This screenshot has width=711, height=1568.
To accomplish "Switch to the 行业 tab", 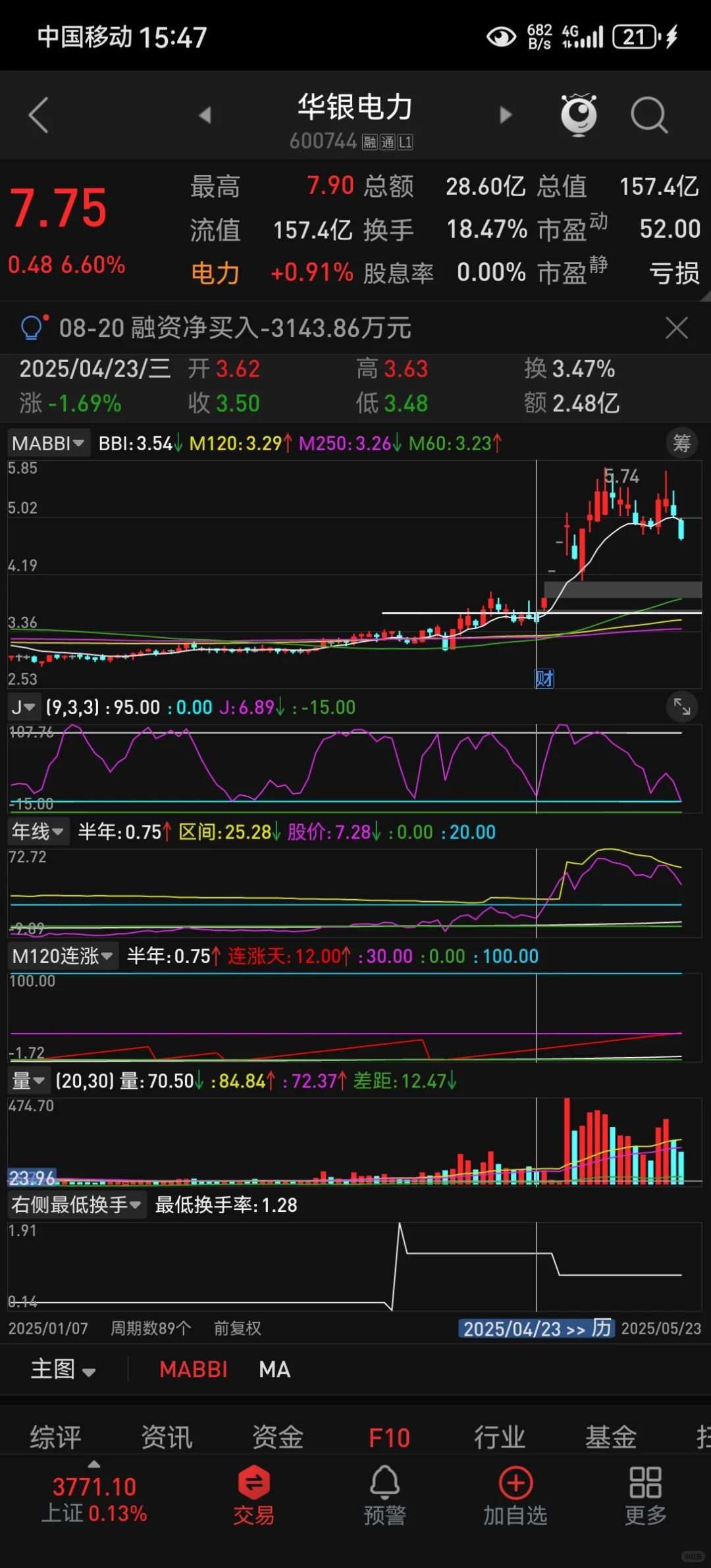I will pos(500,1438).
